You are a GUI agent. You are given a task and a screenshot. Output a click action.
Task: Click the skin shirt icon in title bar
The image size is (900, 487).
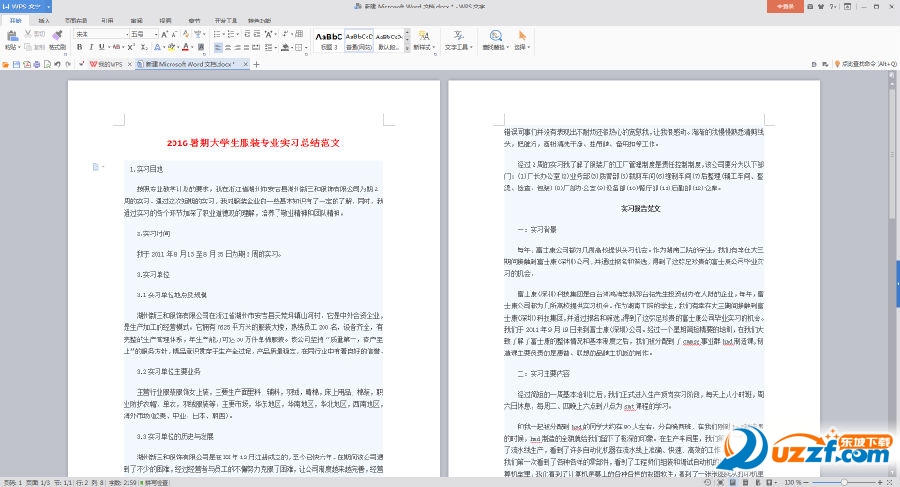(x=821, y=6)
